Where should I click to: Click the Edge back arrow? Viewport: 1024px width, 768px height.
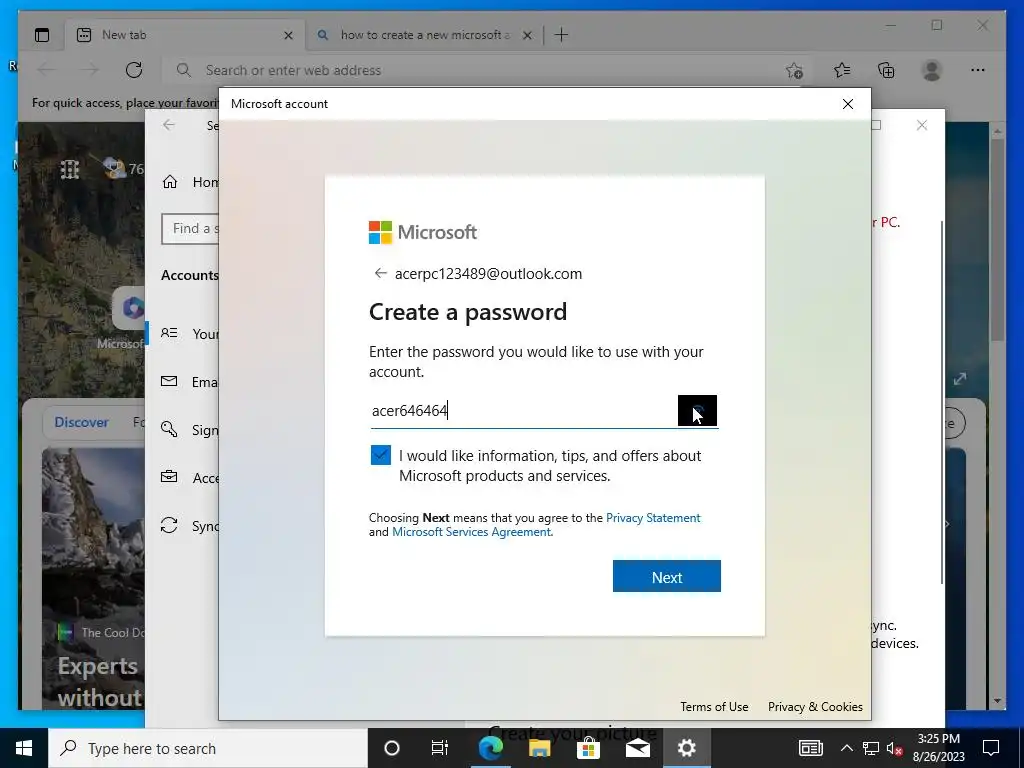pos(46,70)
